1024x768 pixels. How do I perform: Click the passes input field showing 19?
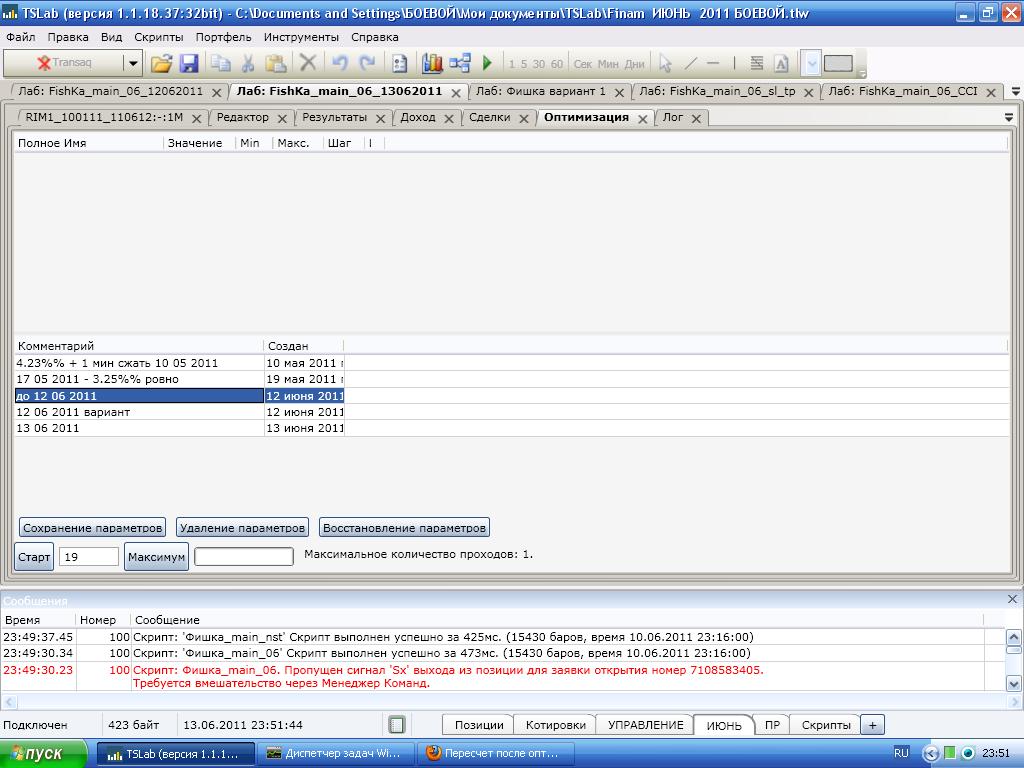point(88,557)
